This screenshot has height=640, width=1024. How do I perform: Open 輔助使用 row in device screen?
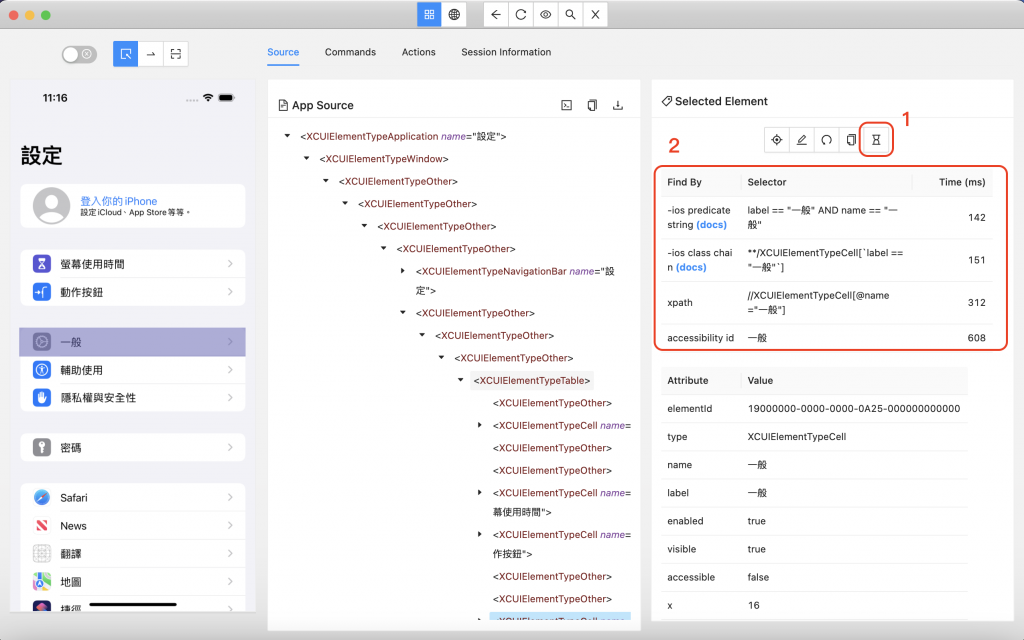tap(133, 370)
